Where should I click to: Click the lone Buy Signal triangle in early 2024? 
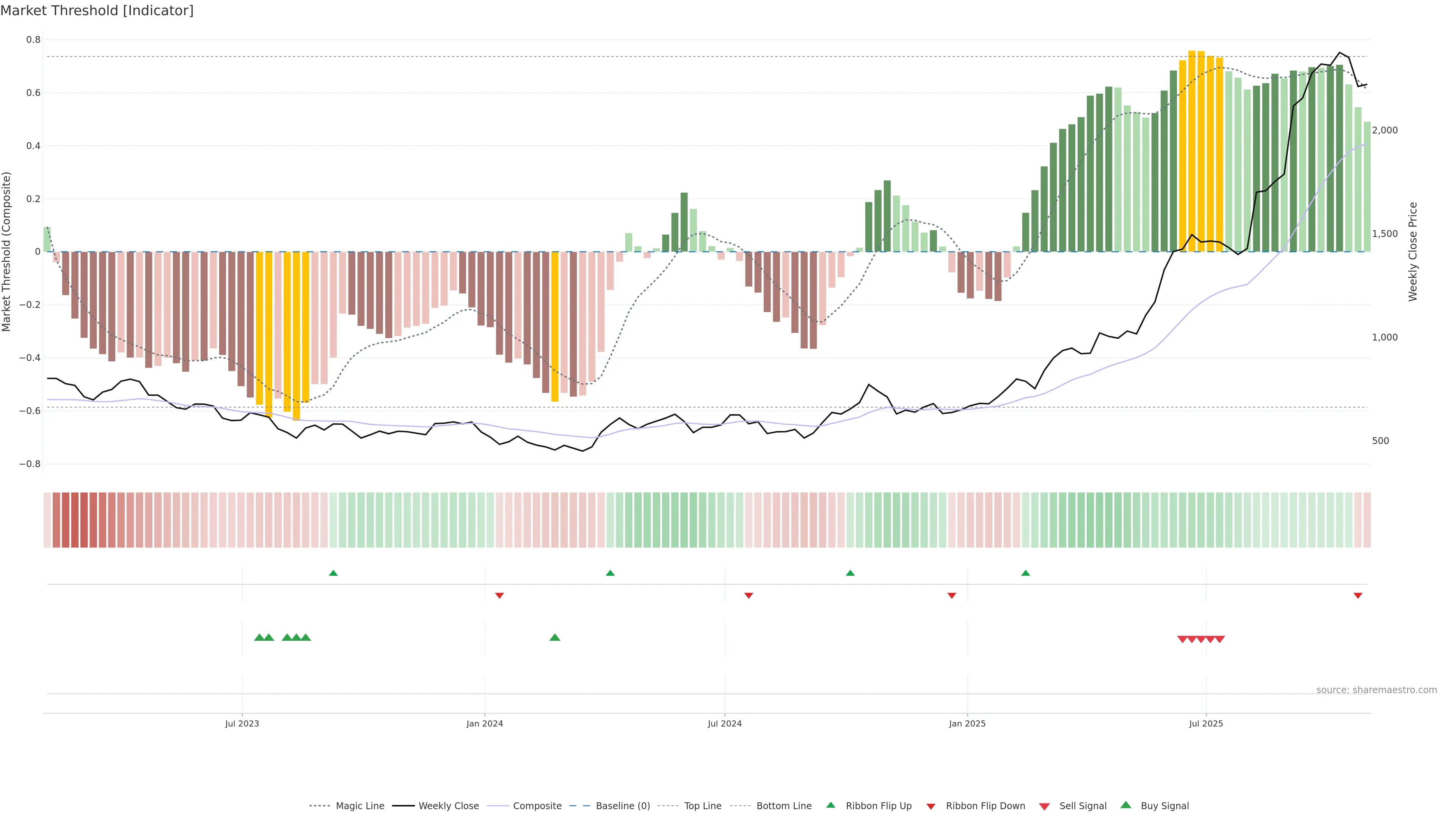pyautogui.click(x=554, y=637)
